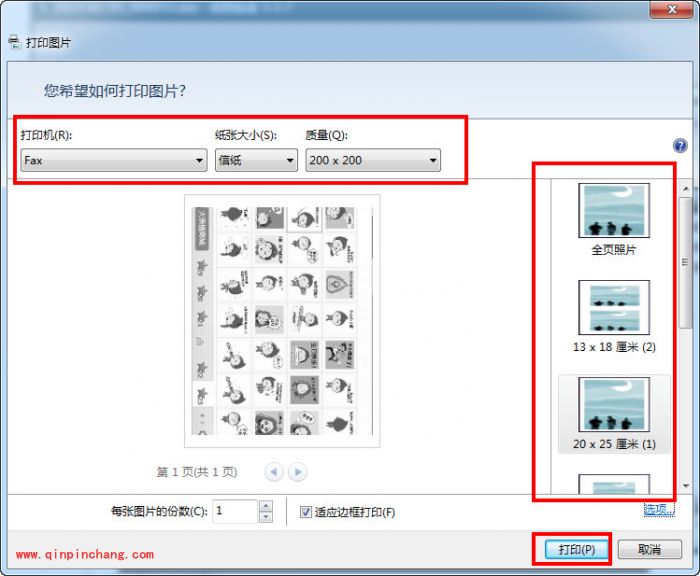Image resolution: width=700 pixels, height=576 pixels.
Task: Close the print pictures dialog
Action: point(671,9)
